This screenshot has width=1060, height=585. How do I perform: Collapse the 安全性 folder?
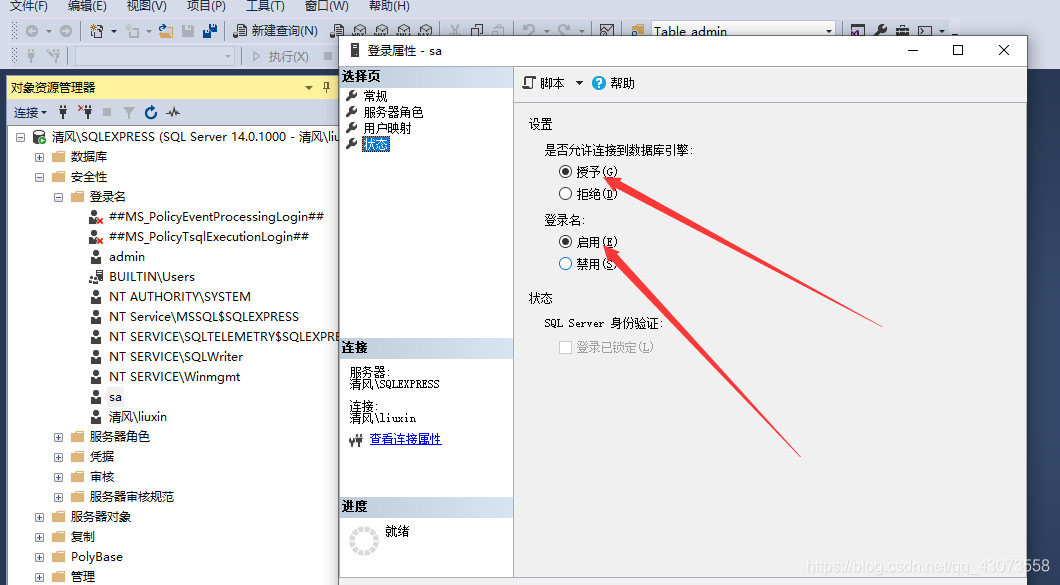tap(39, 177)
